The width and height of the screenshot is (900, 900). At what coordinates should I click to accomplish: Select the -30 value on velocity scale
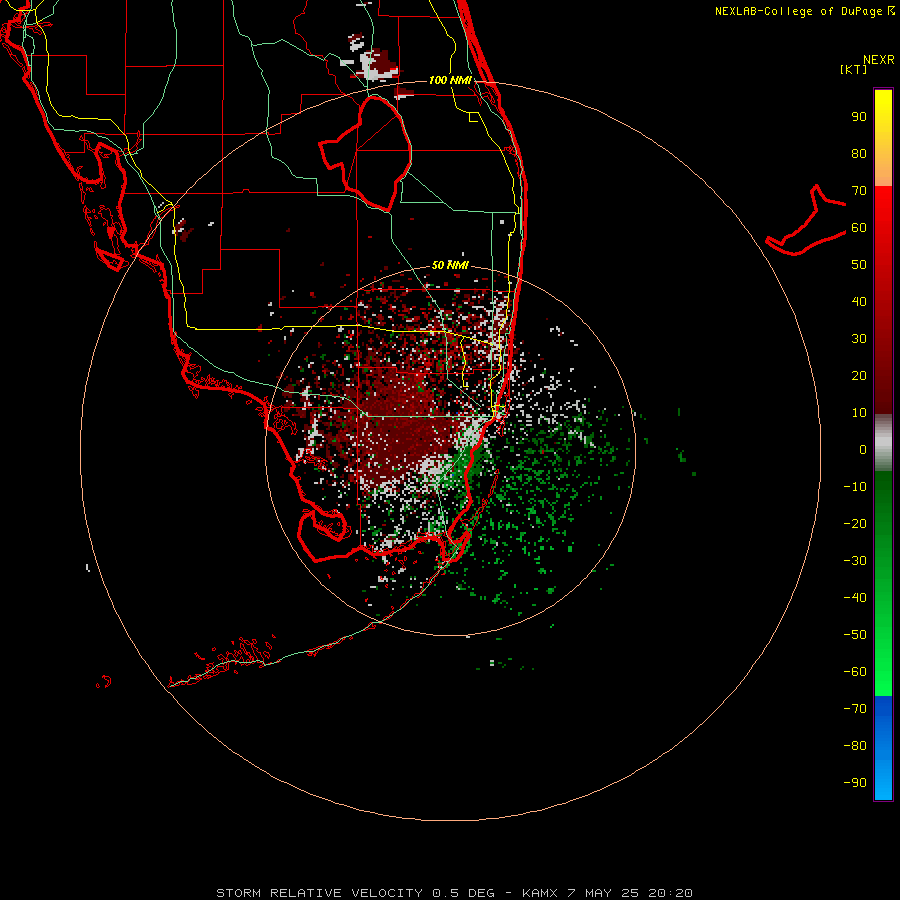(x=855, y=561)
